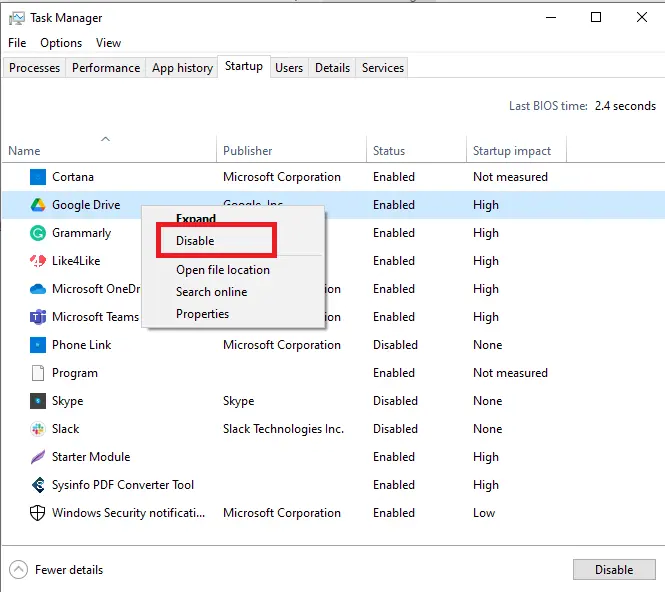The width and height of the screenshot is (665, 592).
Task: Select the Like4Like row name
Action: (76, 261)
